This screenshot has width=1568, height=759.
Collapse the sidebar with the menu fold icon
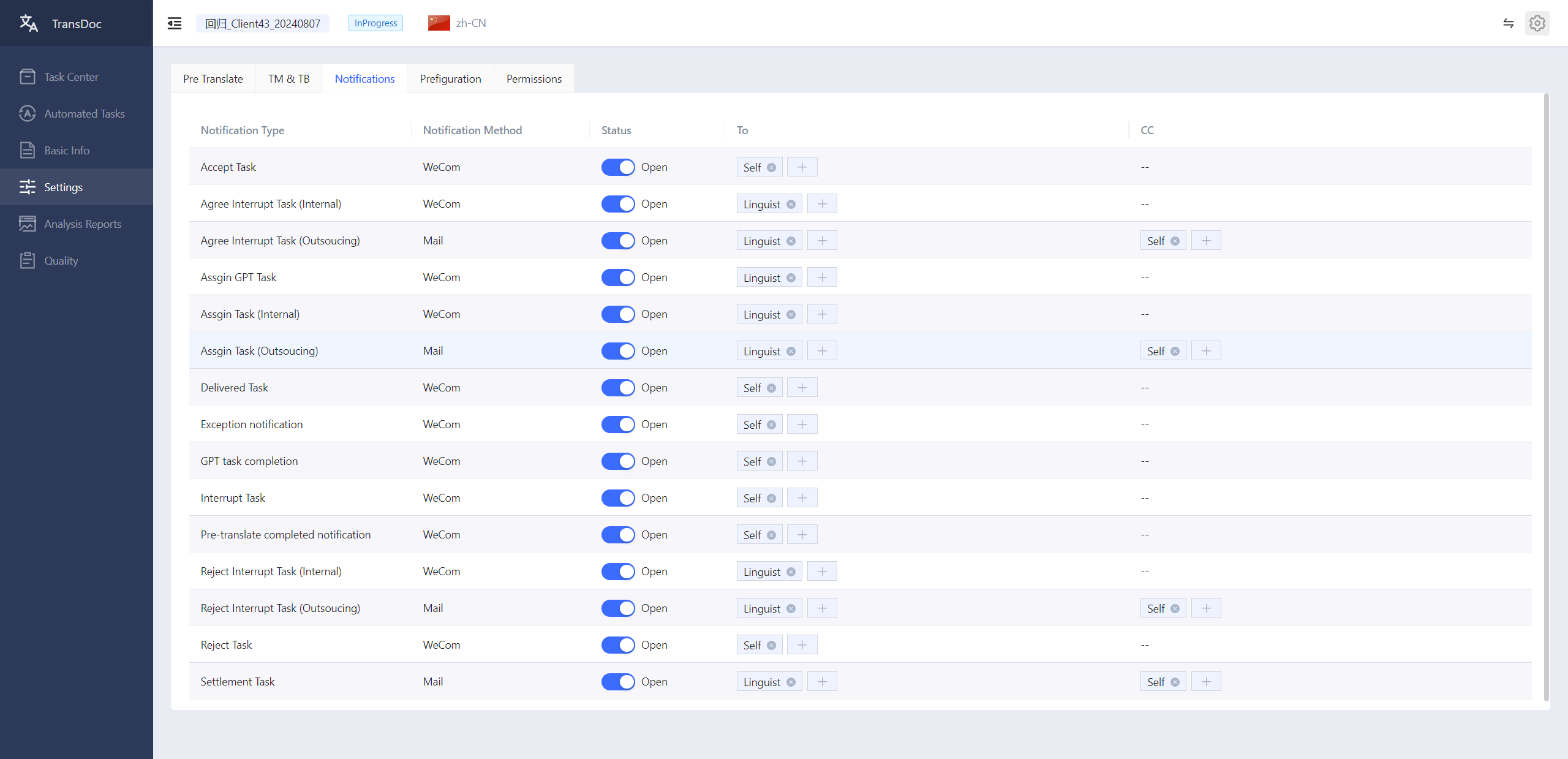[x=175, y=23]
